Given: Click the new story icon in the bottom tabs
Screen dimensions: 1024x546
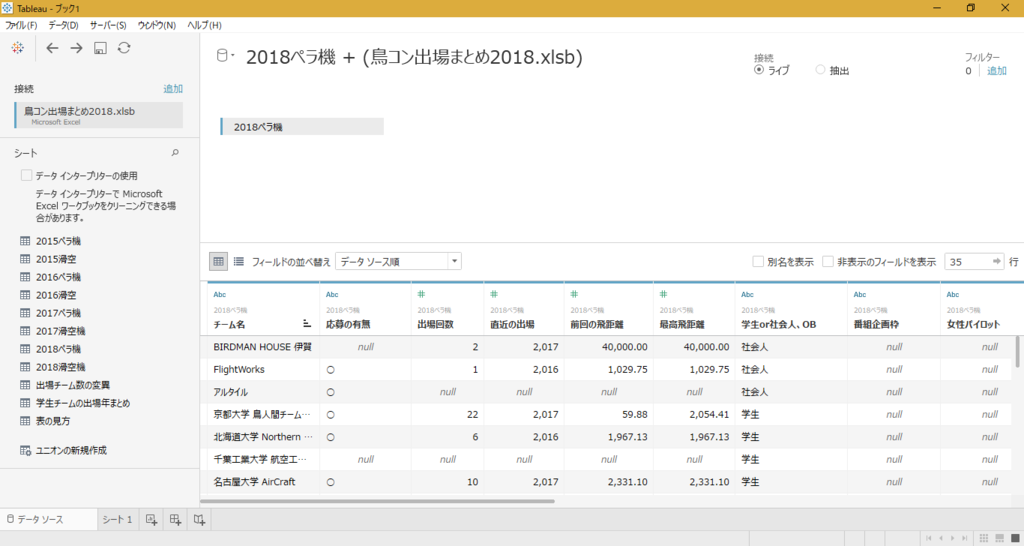Looking at the screenshot, I should pos(199,520).
